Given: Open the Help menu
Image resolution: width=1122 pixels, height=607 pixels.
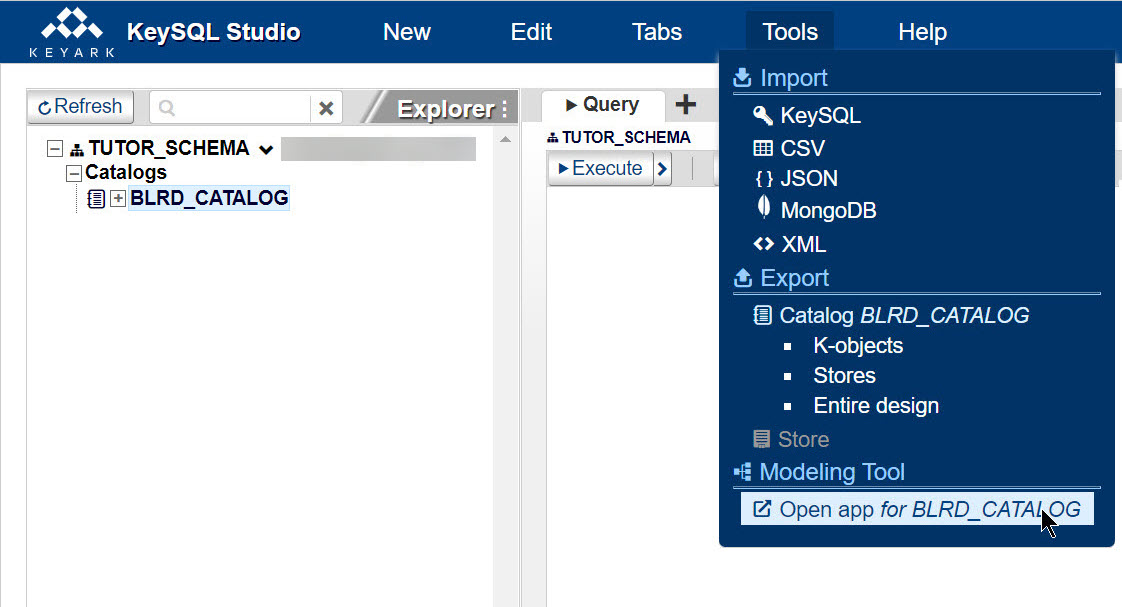Looking at the screenshot, I should tap(922, 32).
